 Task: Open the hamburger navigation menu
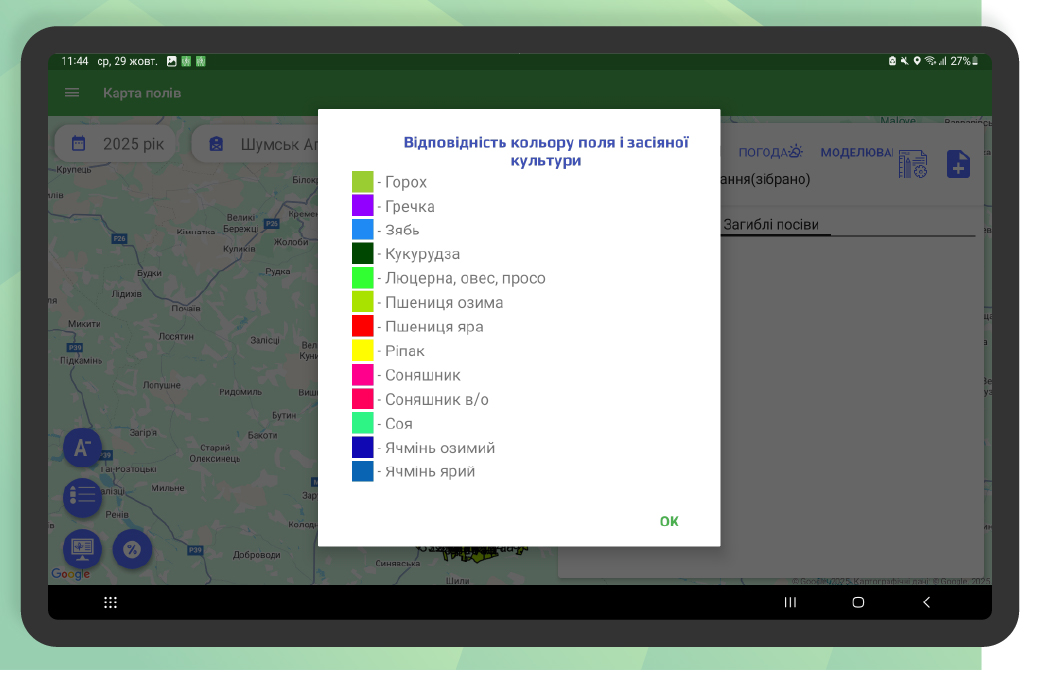click(x=72, y=93)
